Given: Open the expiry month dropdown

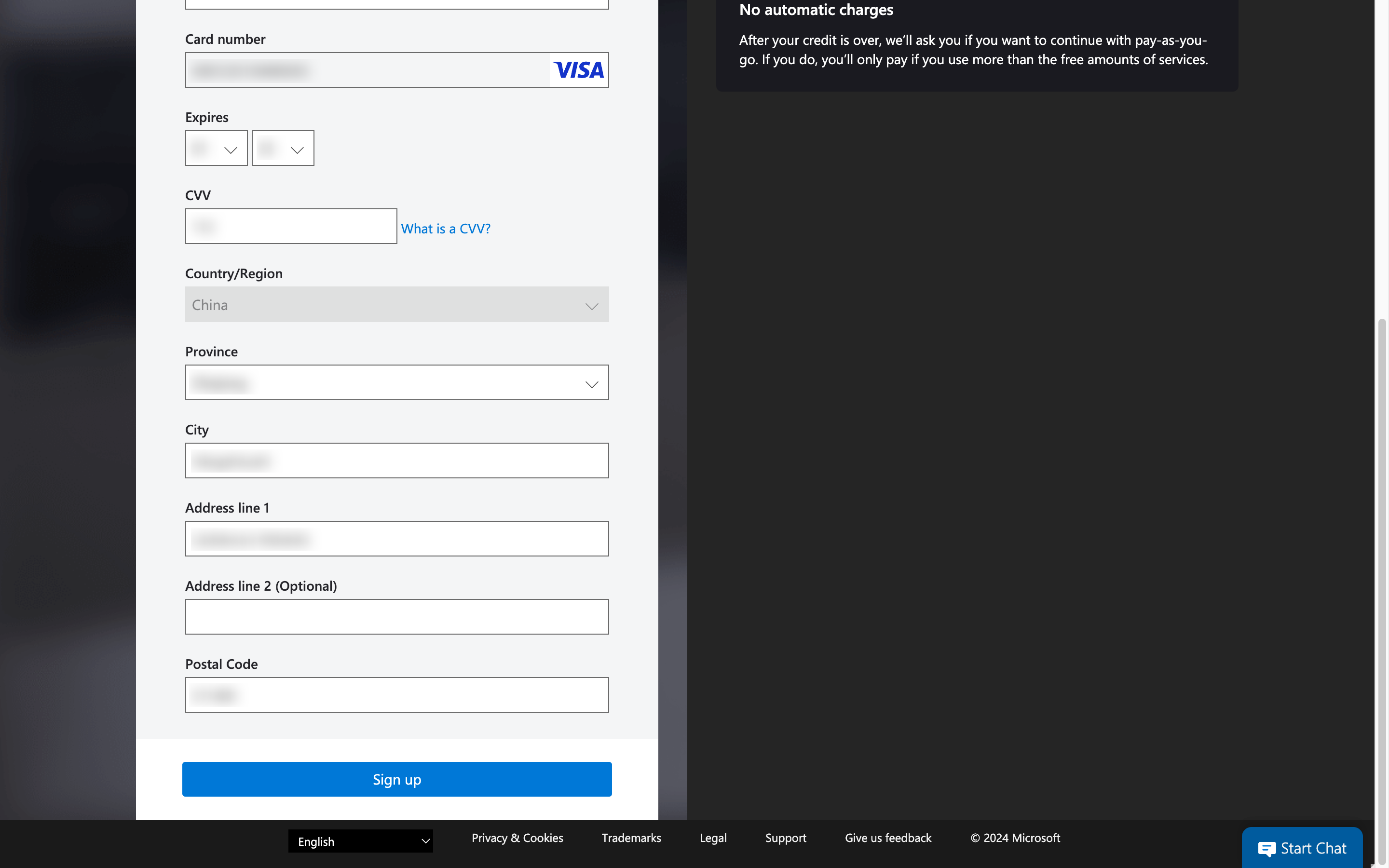Looking at the screenshot, I should click(x=217, y=149).
